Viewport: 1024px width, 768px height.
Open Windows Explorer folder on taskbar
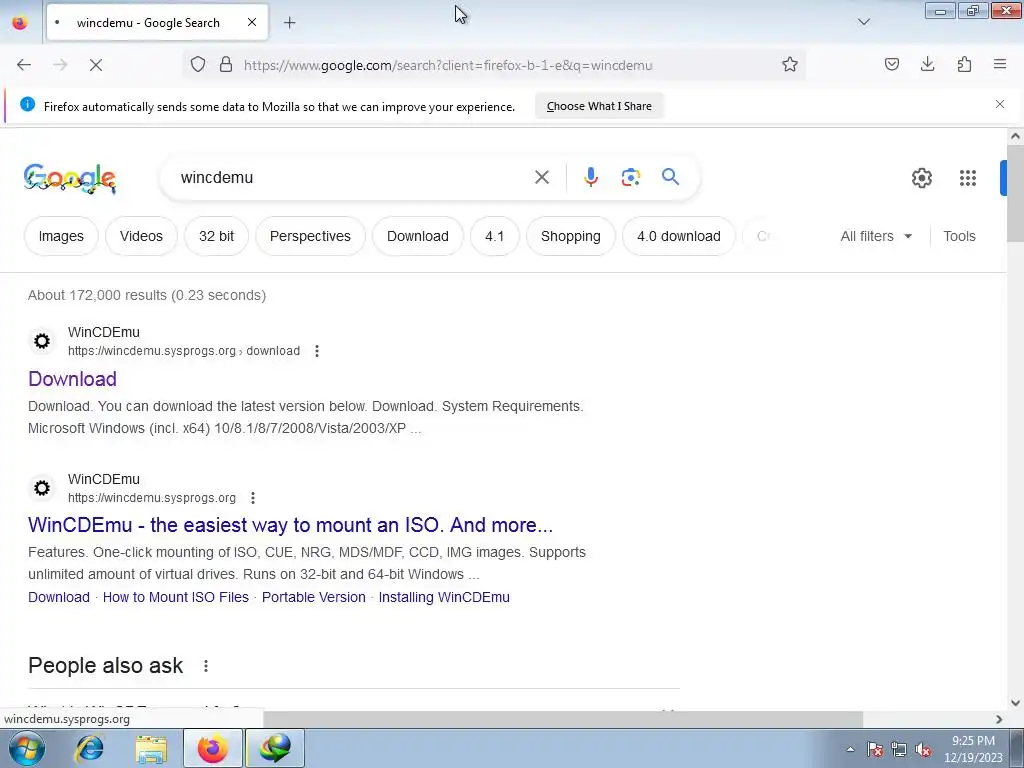[152, 749]
